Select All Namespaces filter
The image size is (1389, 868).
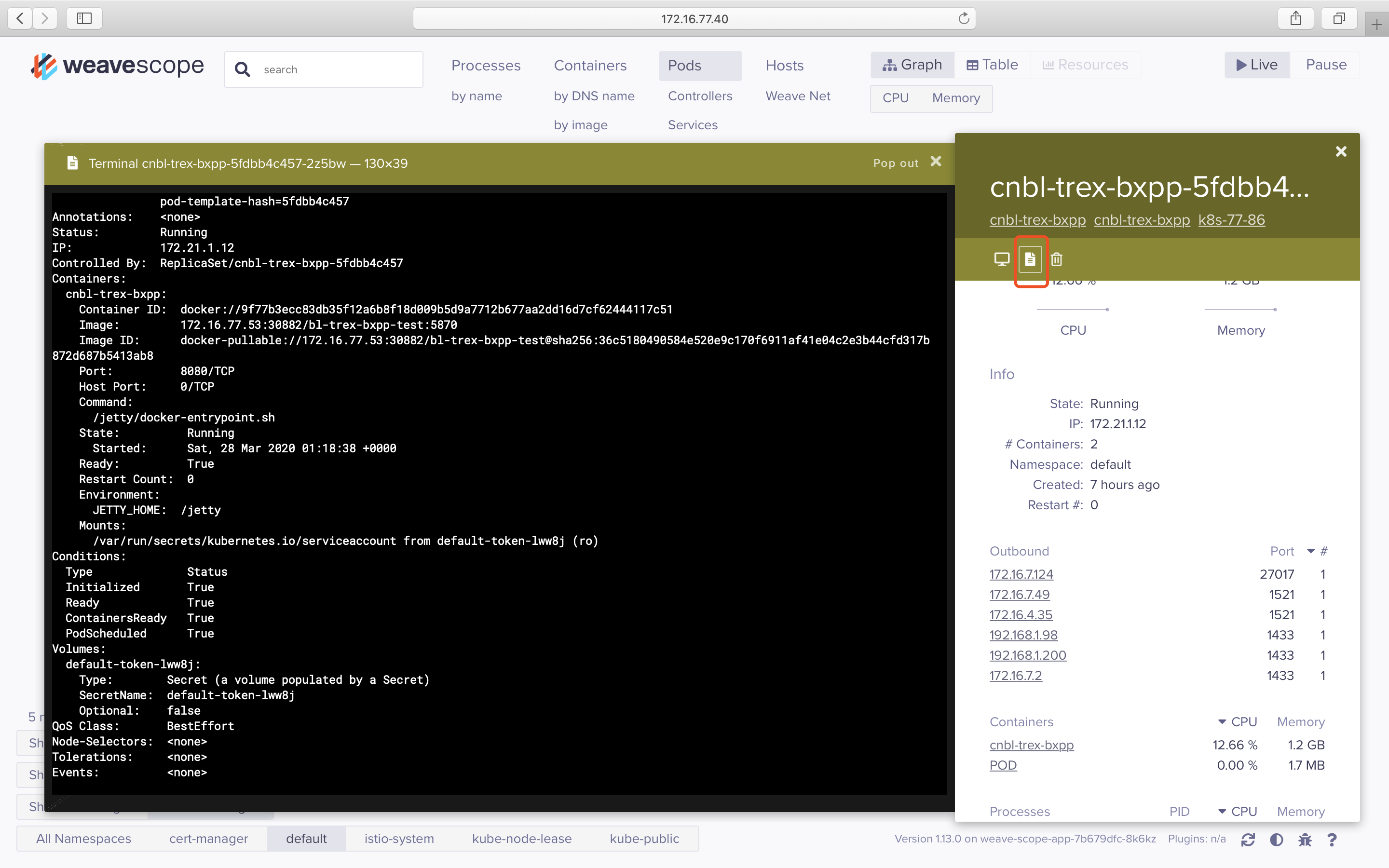[x=84, y=839]
